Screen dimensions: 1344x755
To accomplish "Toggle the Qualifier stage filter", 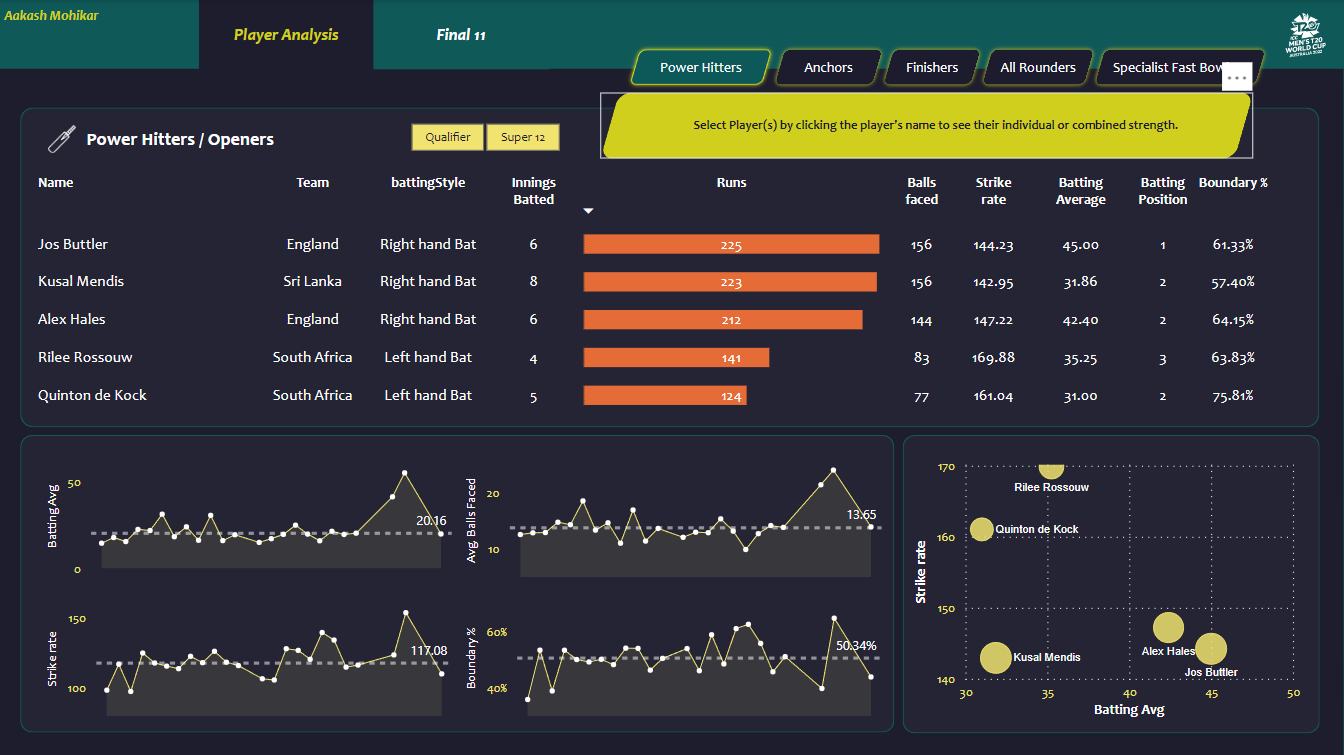I will (x=447, y=137).
